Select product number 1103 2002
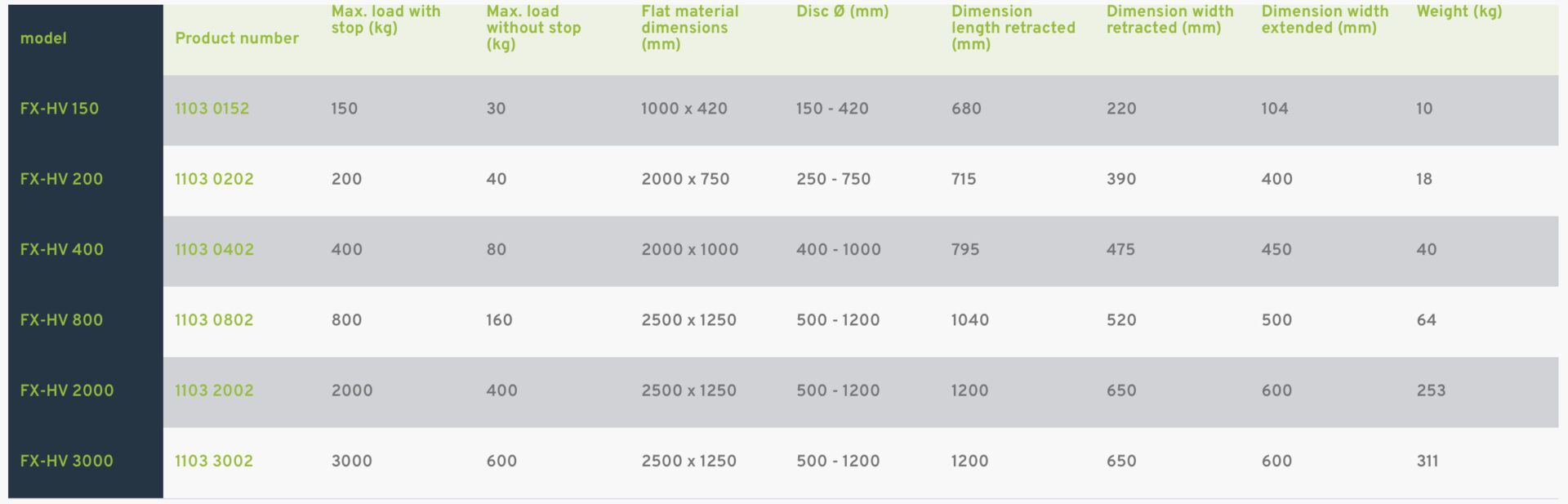The width and height of the screenshot is (1568, 504). 214,390
